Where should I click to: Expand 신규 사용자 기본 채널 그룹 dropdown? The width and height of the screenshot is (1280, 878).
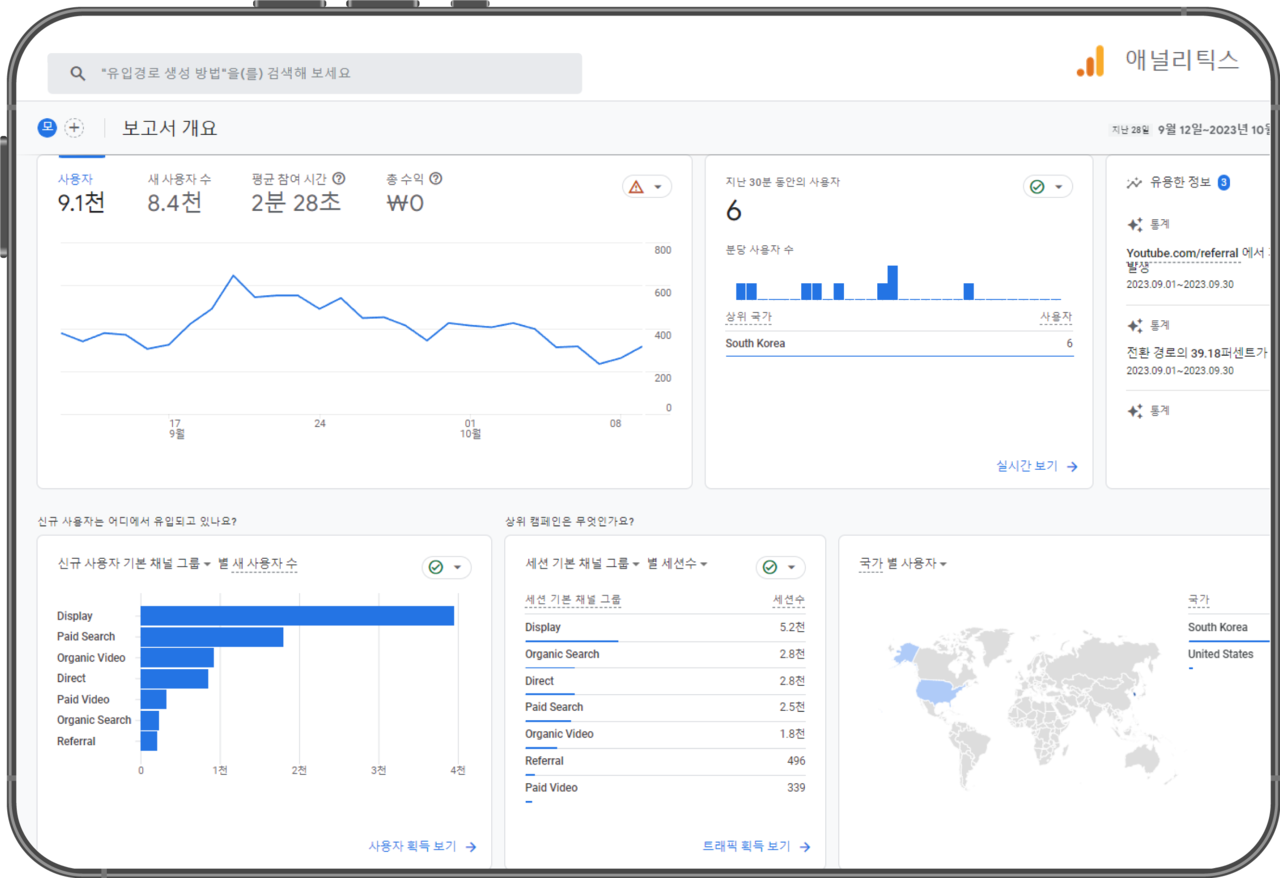207,565
